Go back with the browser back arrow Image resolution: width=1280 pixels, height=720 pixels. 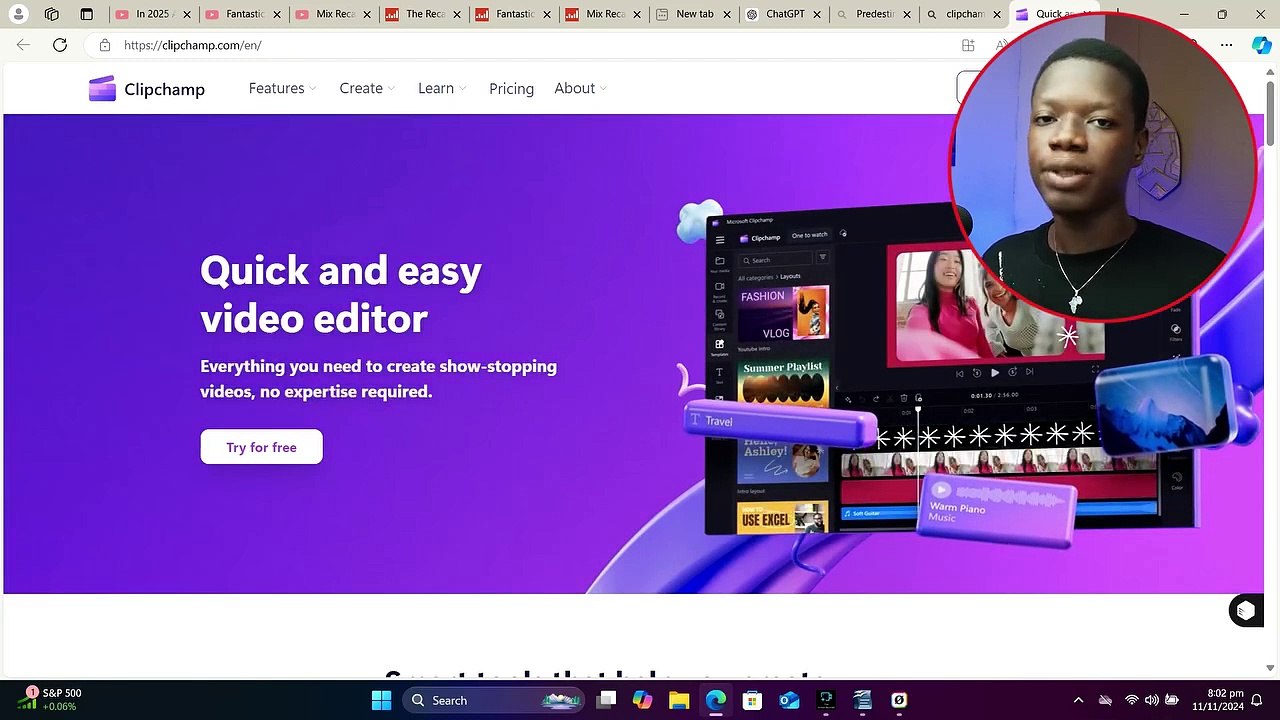tap(23, 45)
